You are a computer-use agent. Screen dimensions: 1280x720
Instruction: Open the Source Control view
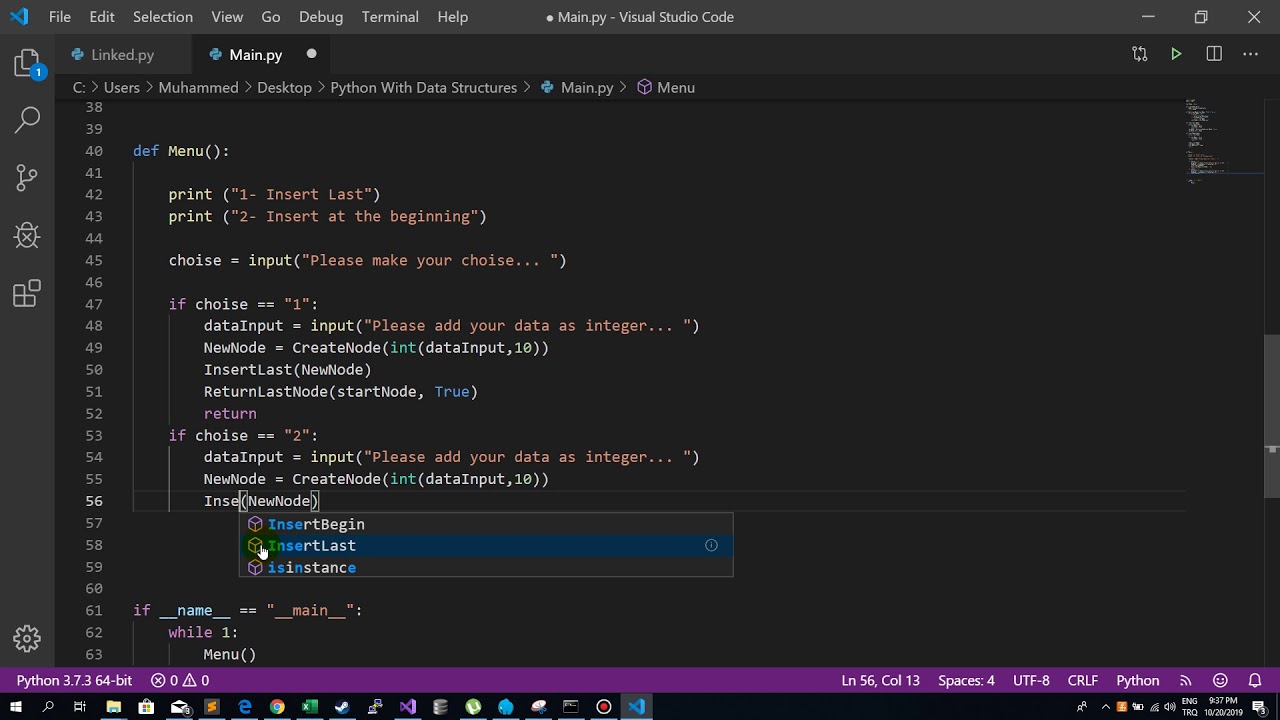(27, 178)
